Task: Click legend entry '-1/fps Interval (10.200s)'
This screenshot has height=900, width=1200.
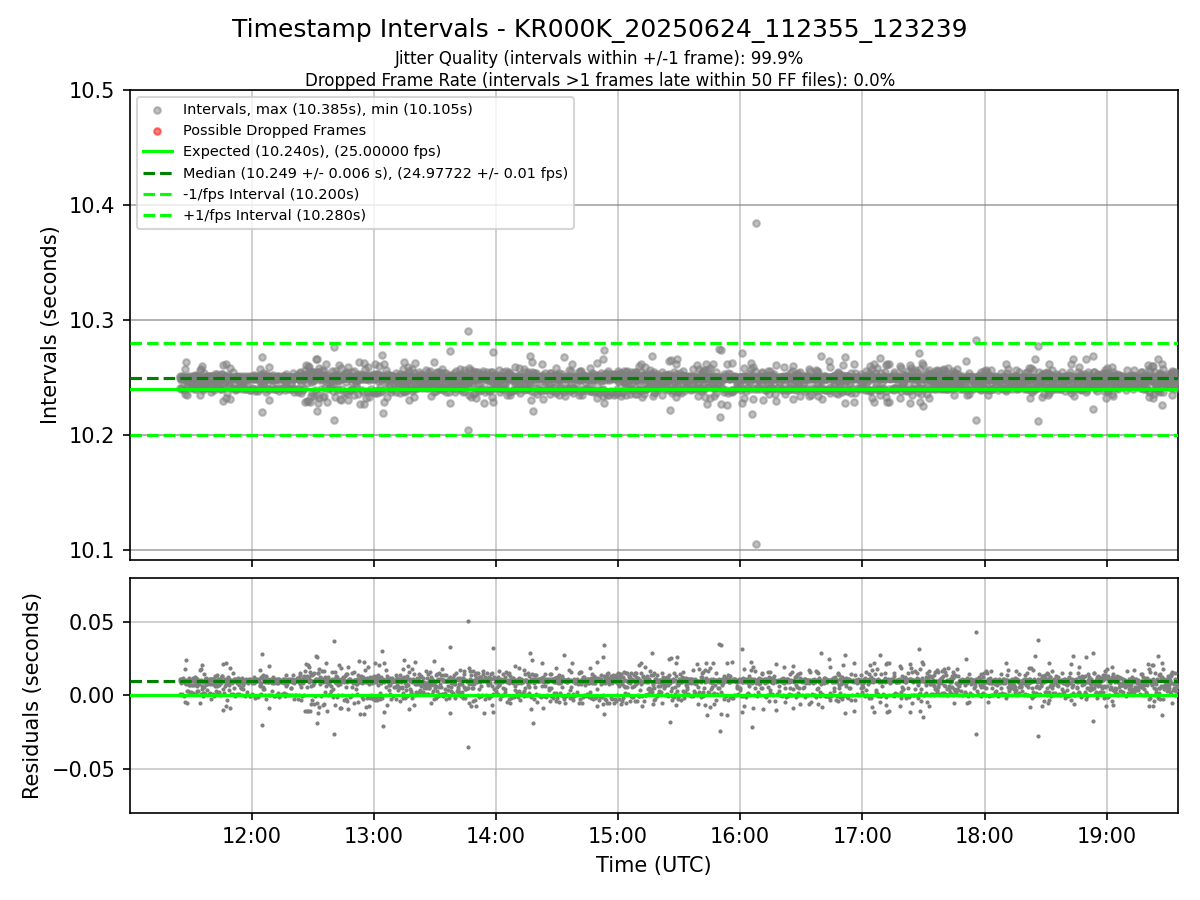Action: (x=271, y=194)
